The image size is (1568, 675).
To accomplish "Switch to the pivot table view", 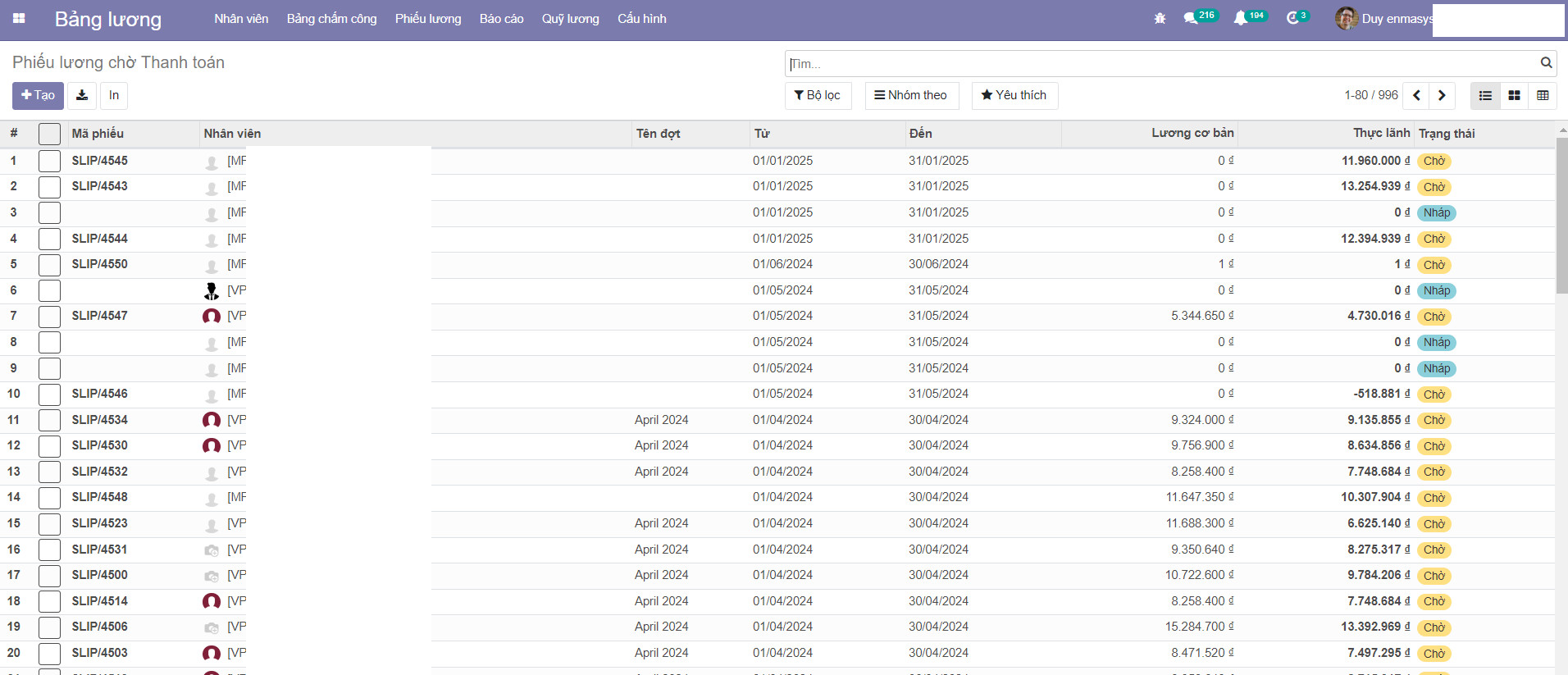I will 1543,95.
